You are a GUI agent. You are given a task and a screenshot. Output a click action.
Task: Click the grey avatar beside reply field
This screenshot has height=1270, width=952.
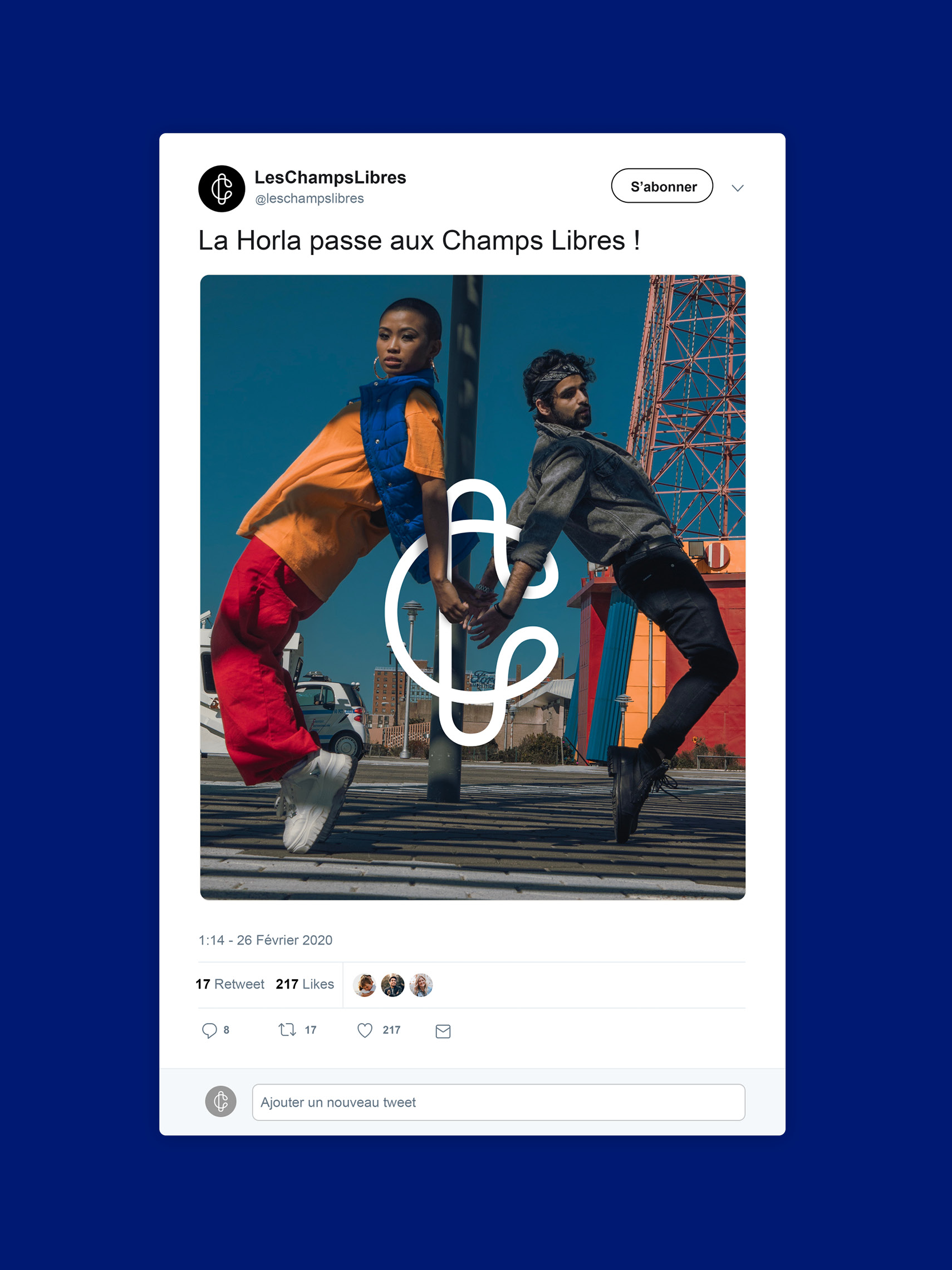(x=221, y=1102)
